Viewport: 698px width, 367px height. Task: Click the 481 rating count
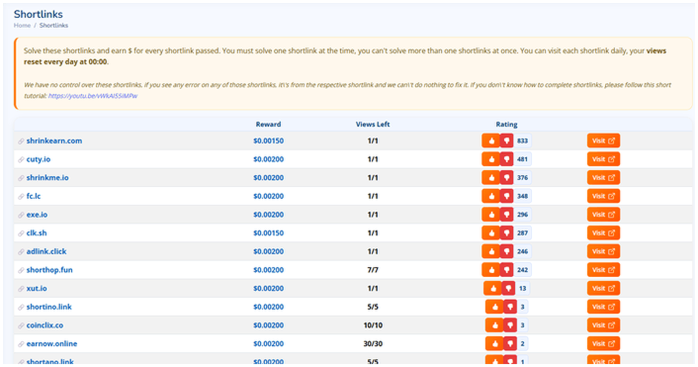(523, 159)
